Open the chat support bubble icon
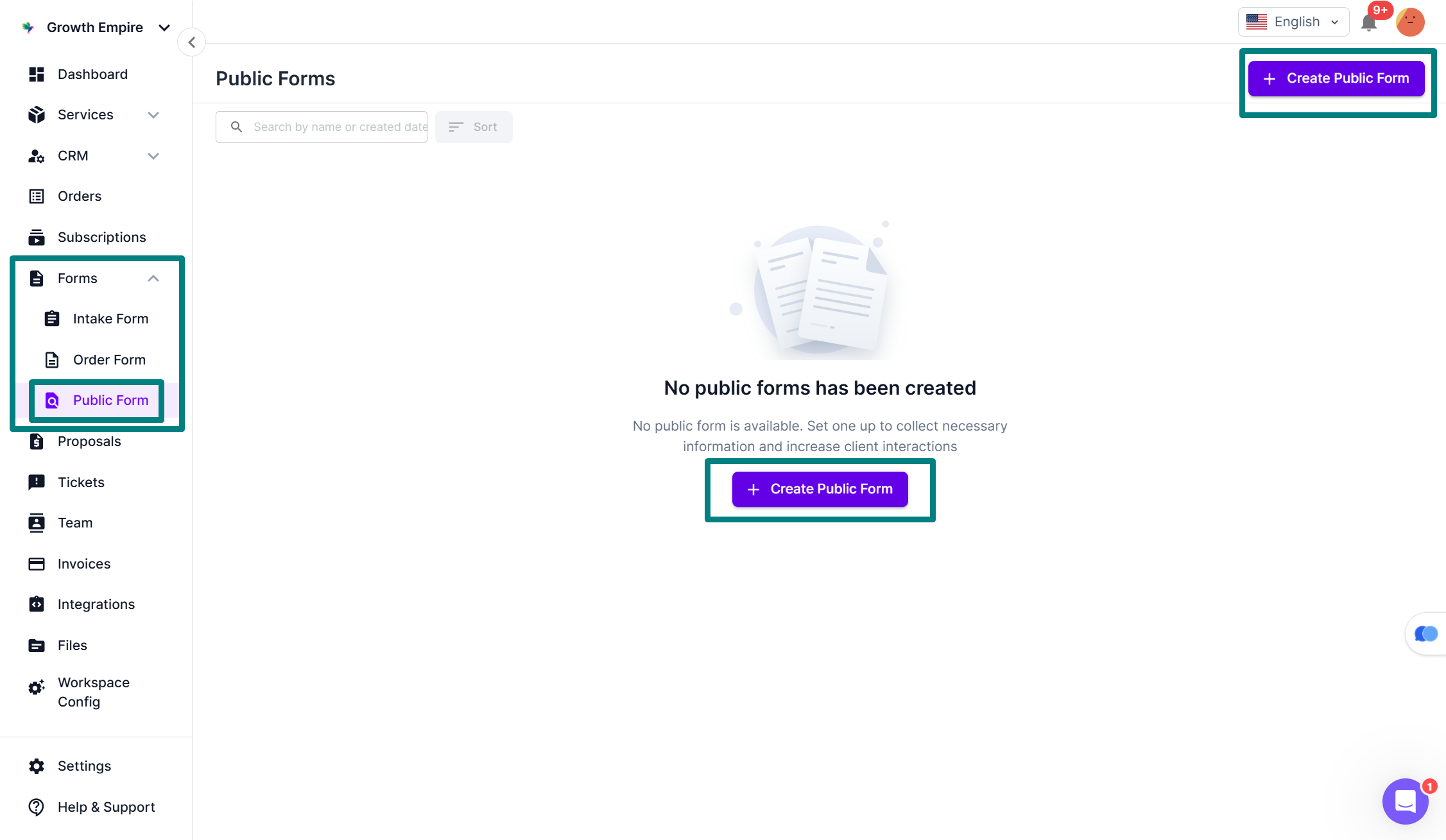This screenshot has width=1446, height=840. pos(1404,800)
